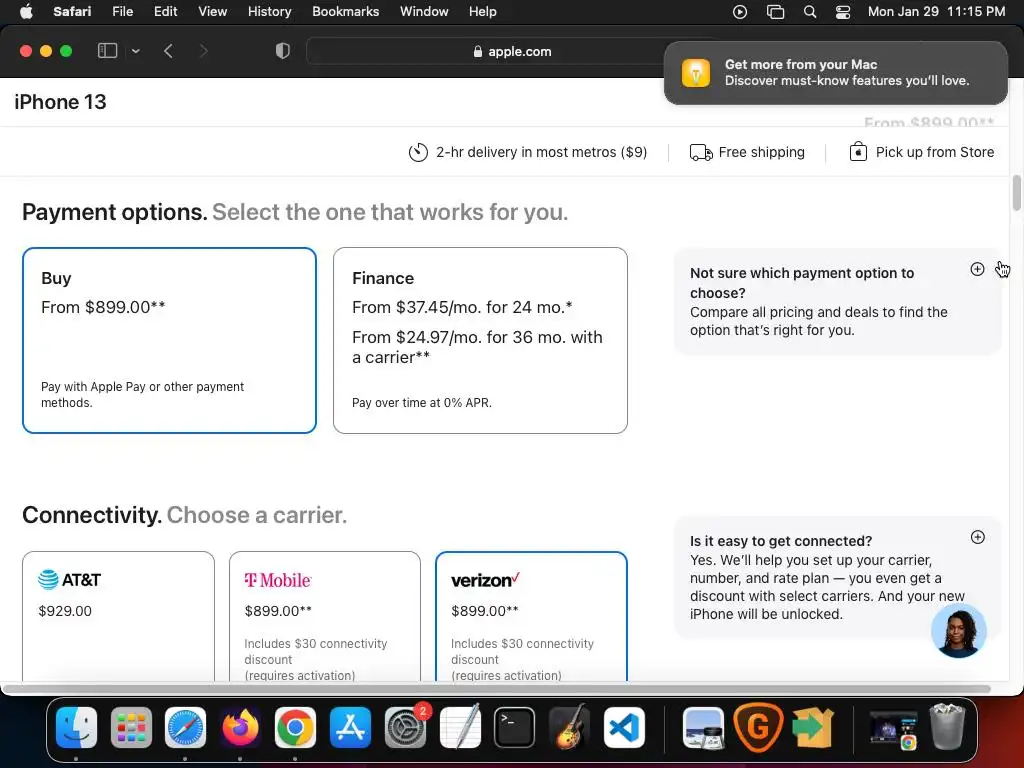Image resolution: width=1024 pixels, height=768 pixels.
Task: Open Preview from the Dock
Action: pos(703,727)
